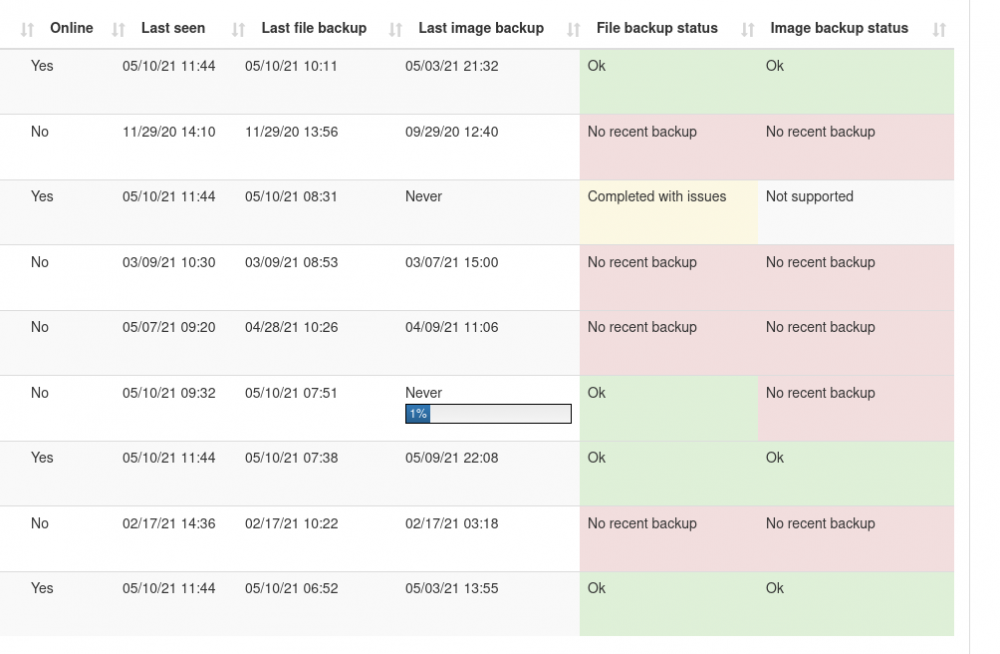Select row with last seen 02/17/21 14:36
1000x654 pixels.
click(x=477, y=539)
